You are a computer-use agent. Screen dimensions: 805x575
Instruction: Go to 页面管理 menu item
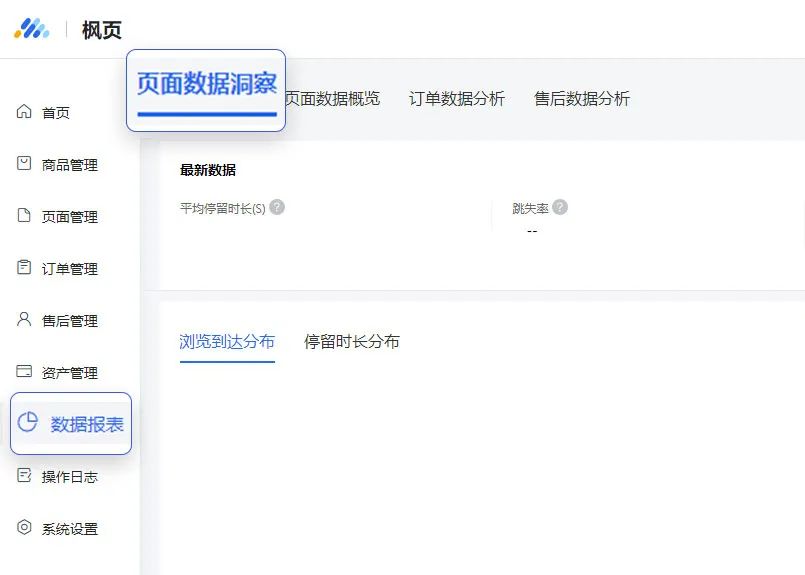tap(70, 217)
